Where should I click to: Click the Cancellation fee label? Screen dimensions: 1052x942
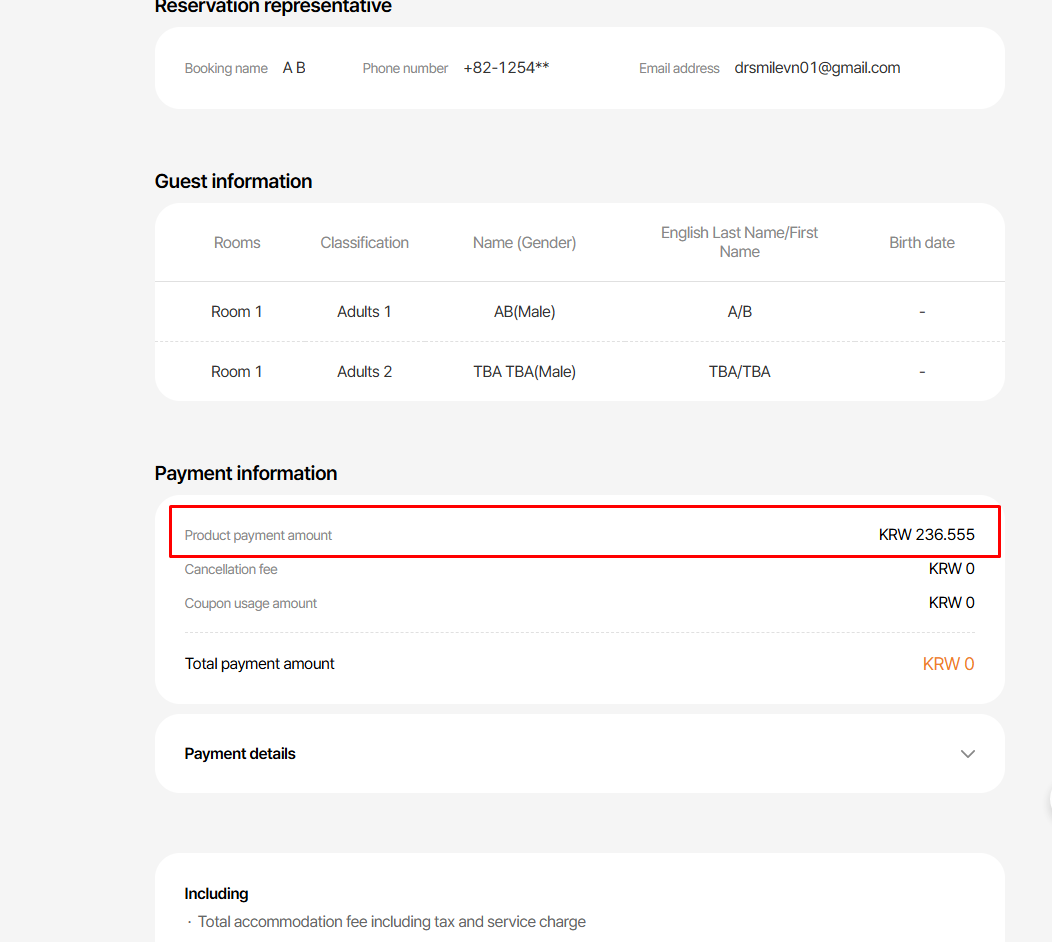coord(231,569)
